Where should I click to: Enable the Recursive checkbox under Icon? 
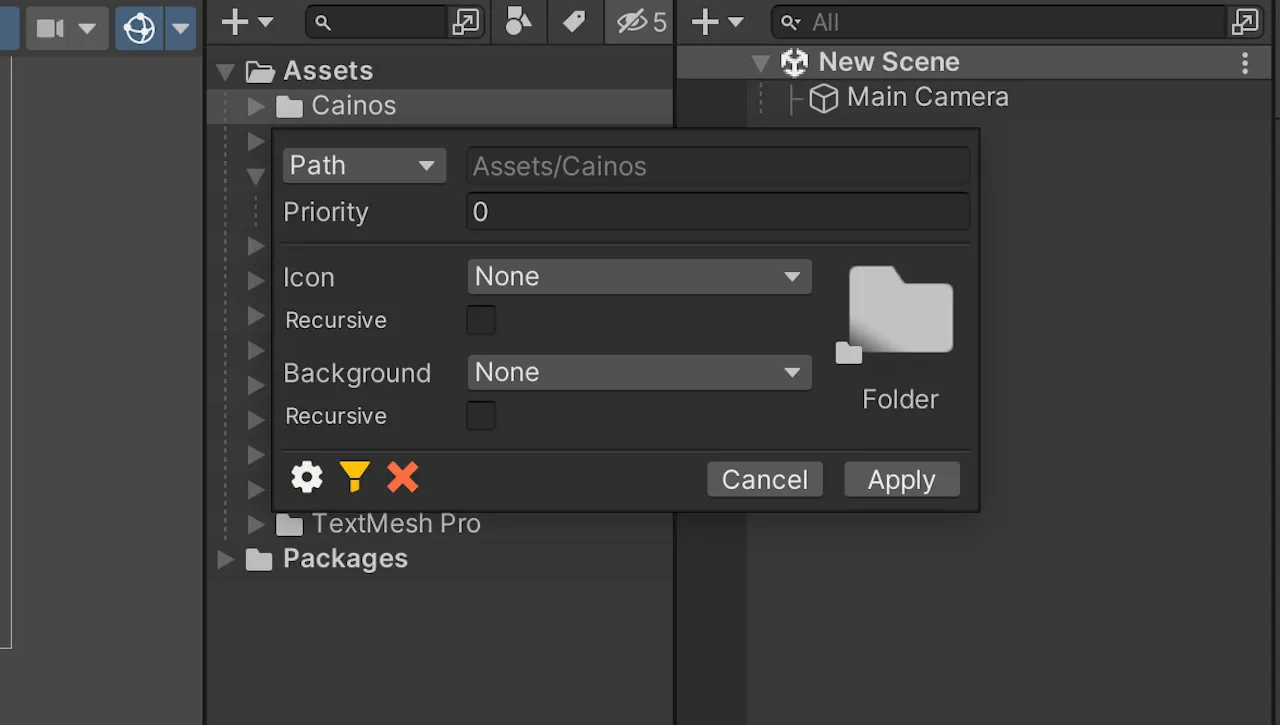(481, 320)
